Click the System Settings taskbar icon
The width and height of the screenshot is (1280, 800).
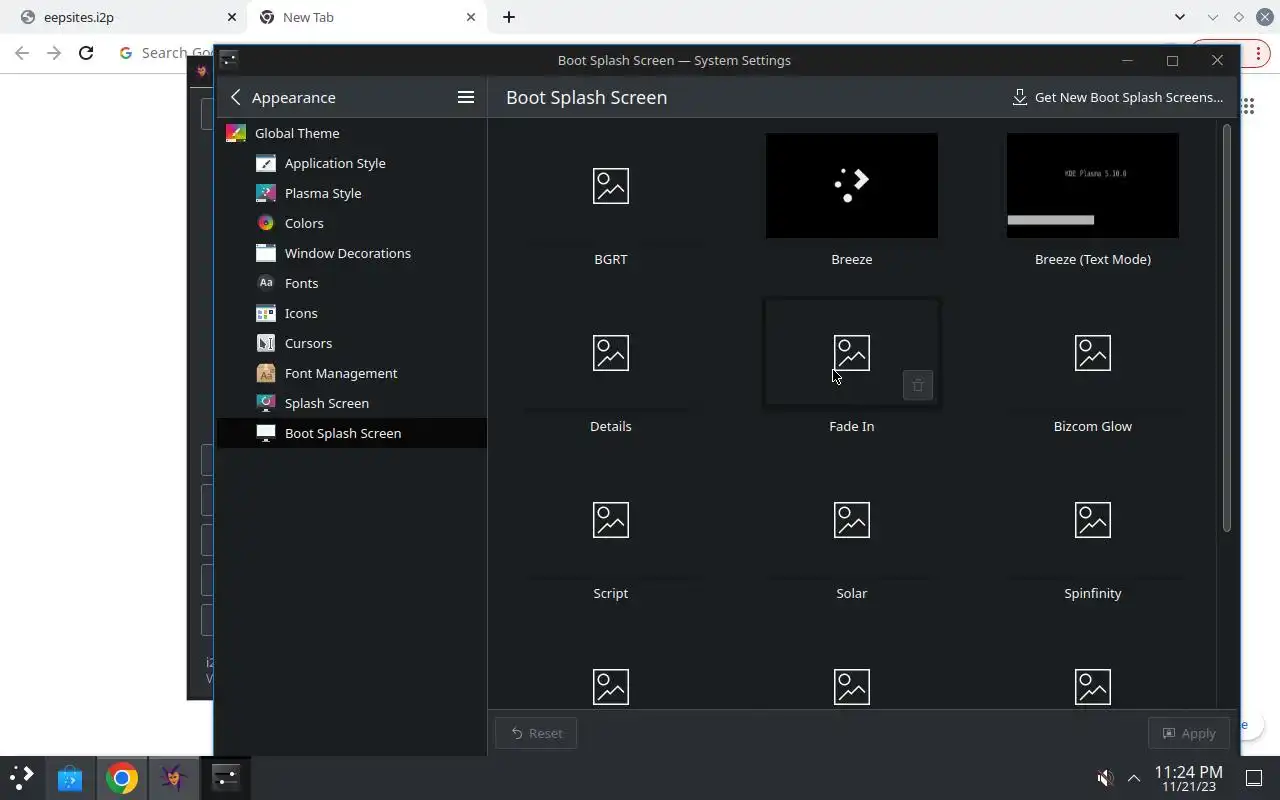click(226, 777)
